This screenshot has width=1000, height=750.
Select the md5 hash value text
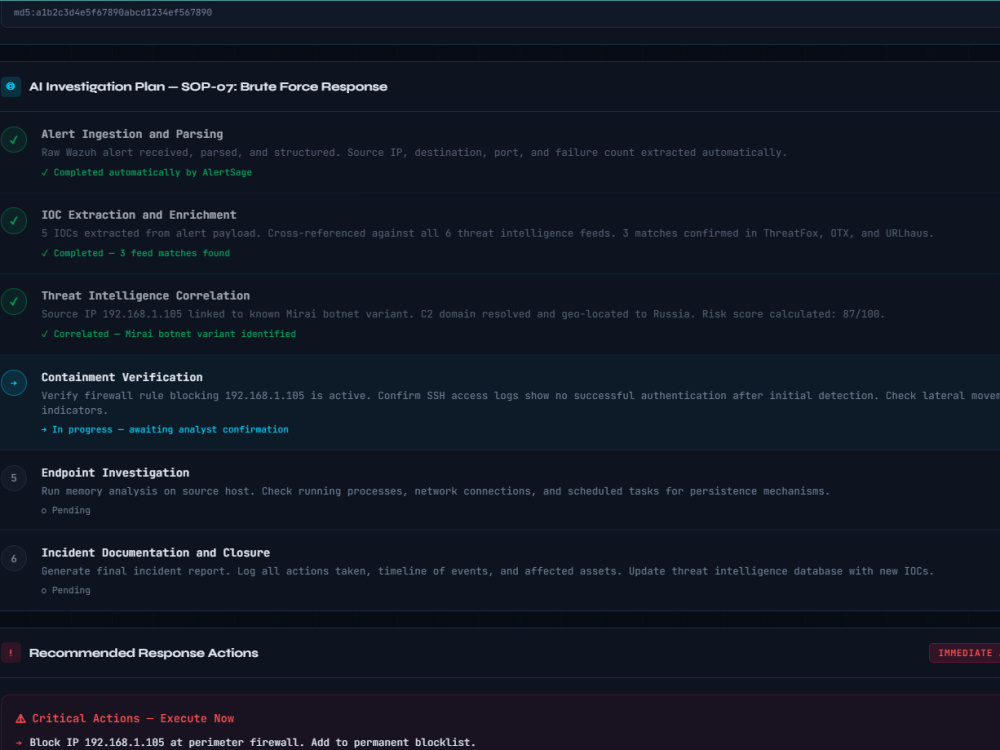tap(113, 12)
